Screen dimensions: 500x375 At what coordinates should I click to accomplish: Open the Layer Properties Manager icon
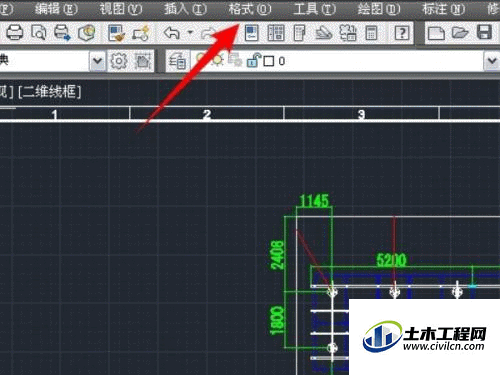click(177, 61)
